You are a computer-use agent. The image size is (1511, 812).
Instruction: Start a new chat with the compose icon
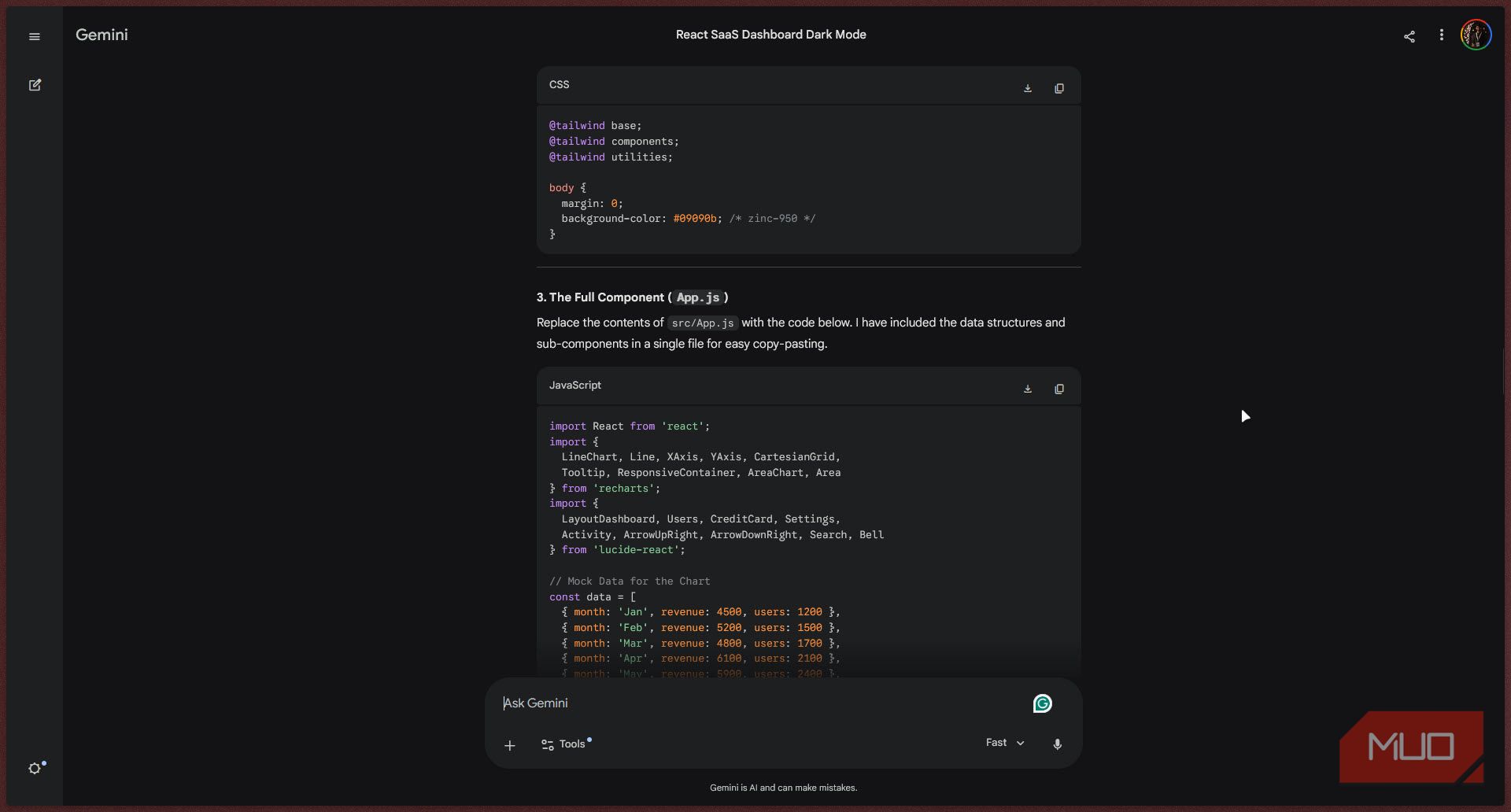35,85
